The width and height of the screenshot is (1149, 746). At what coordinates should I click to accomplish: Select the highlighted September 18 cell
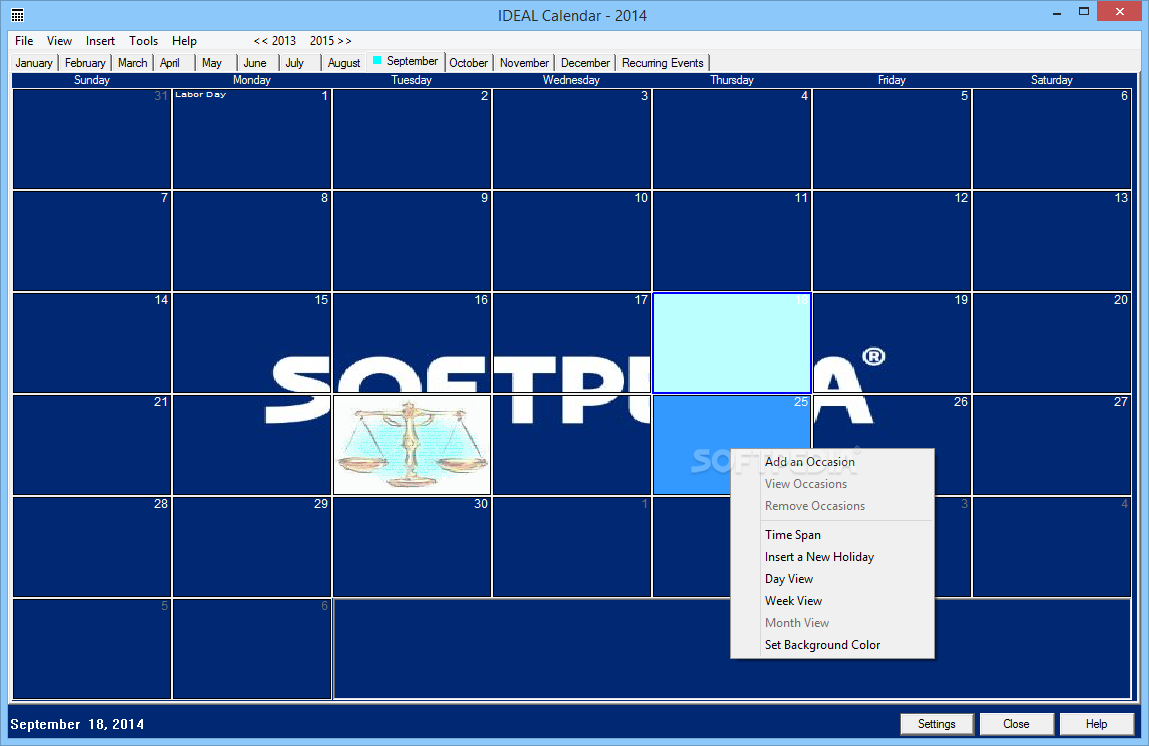(731, 343)
